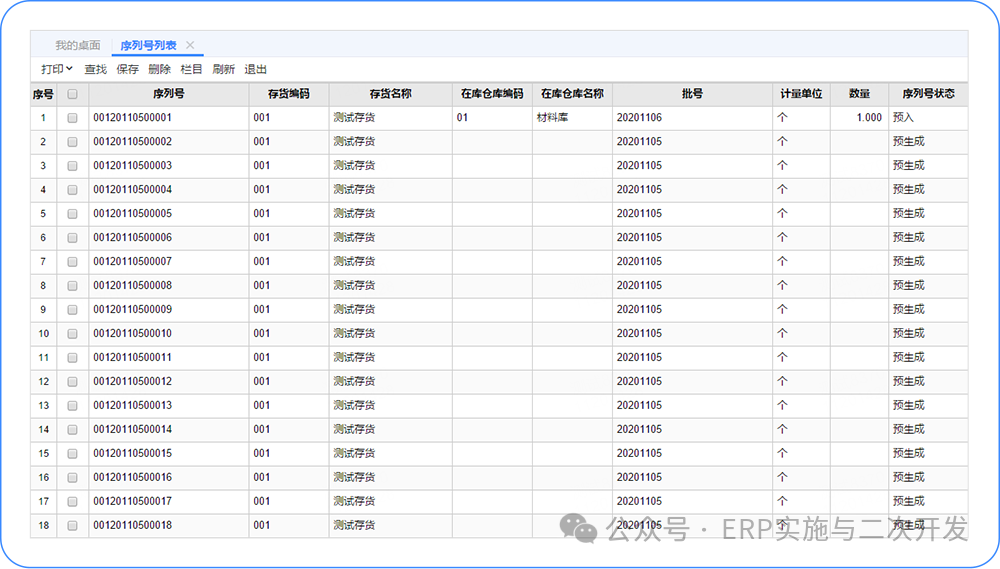This screenshot has height=569, width=1000.
Task: Check the checkbox for row 1
Action: 73,118
